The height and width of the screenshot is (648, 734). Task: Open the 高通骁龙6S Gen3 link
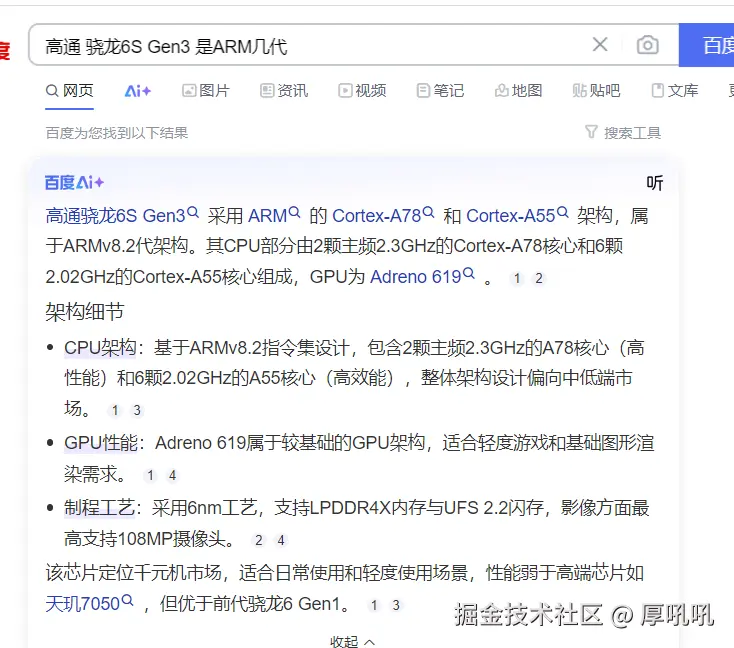pos(115,216)
